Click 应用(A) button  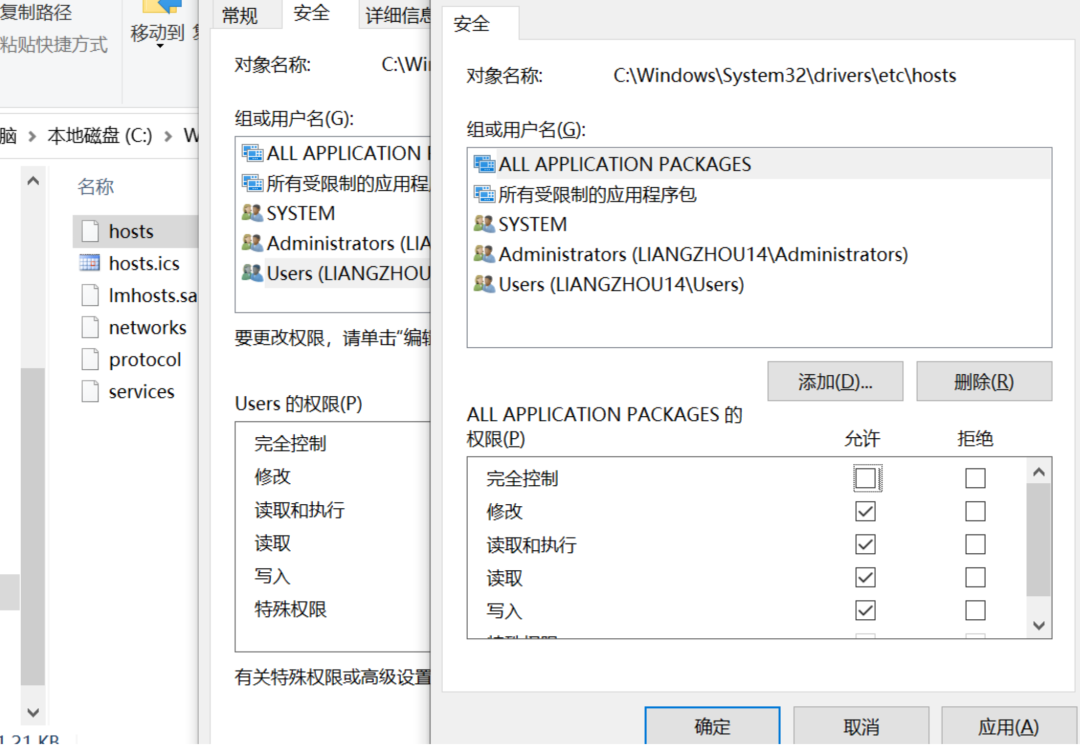(x=1008, y=726)
